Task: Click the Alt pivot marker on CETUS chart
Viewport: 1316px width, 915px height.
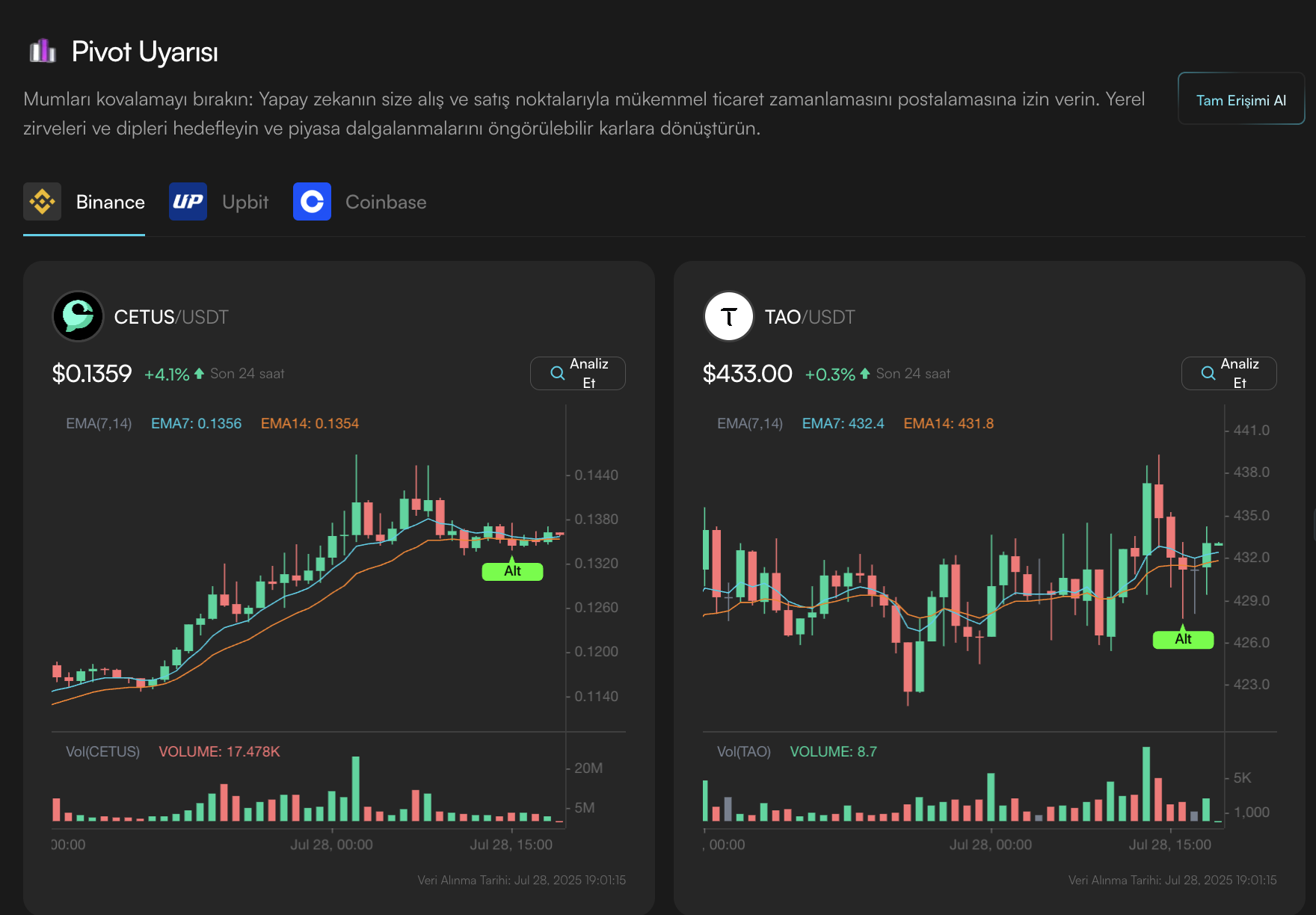Action: [x=512, y=571]
